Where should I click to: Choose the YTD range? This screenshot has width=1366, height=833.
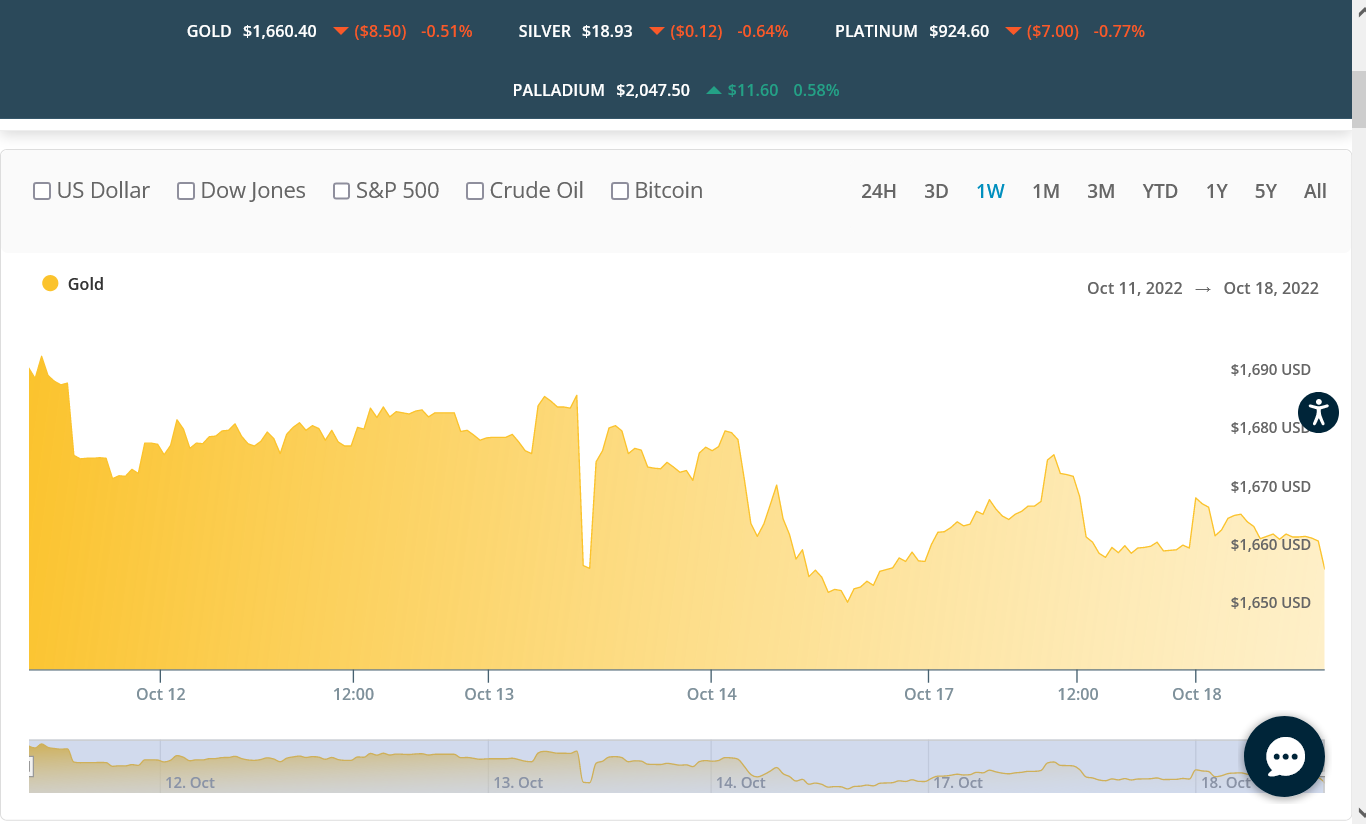[1160, 191]
